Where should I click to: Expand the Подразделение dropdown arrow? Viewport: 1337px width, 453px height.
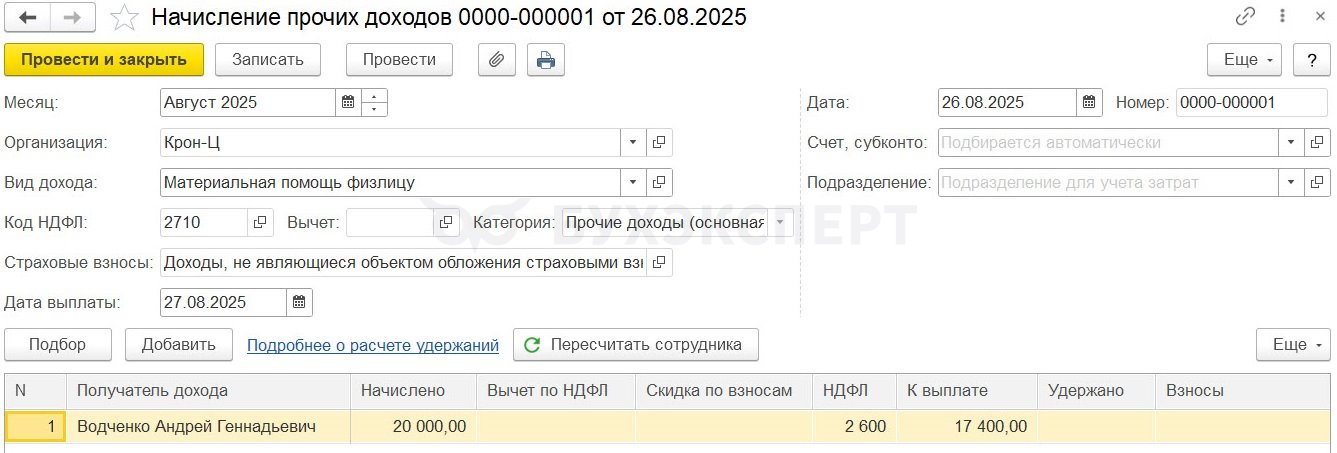click(1291, 183)
